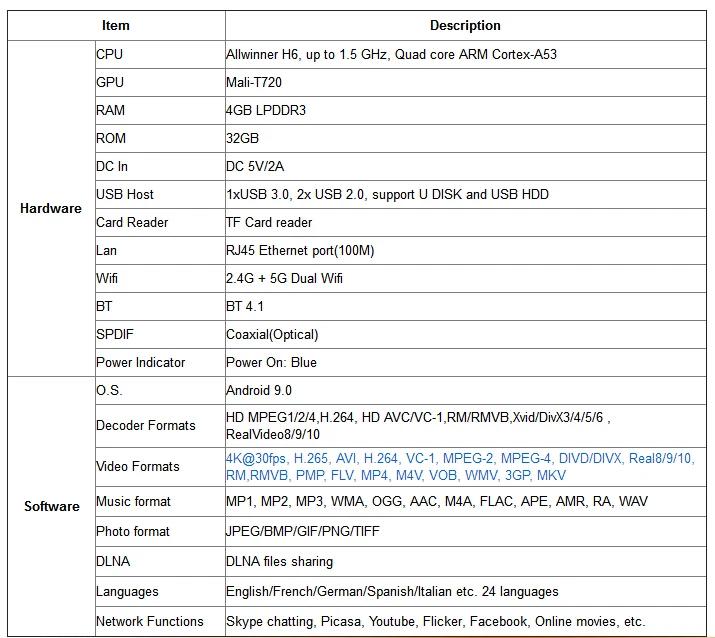
Task: Click the 'Description' column header
Action: (x=465, y=26)
